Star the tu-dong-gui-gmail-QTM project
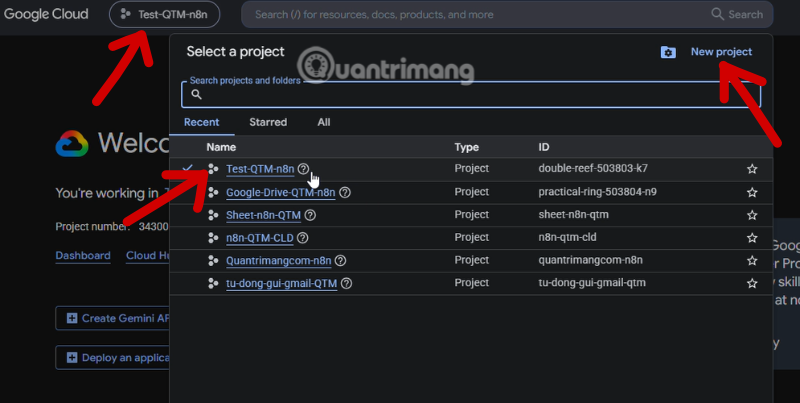Screen dimensions: 800x403 (x=752, y=283)
